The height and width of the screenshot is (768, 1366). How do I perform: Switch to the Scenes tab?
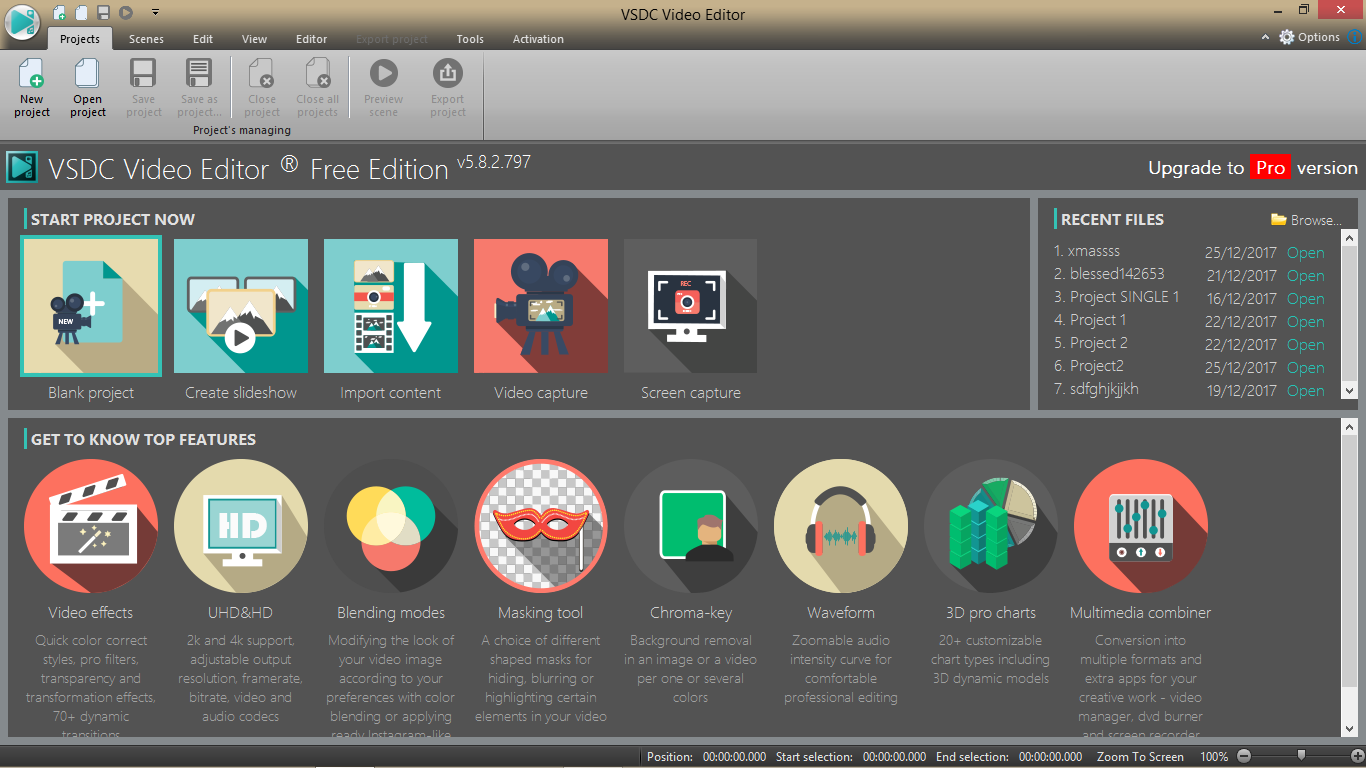146,39
